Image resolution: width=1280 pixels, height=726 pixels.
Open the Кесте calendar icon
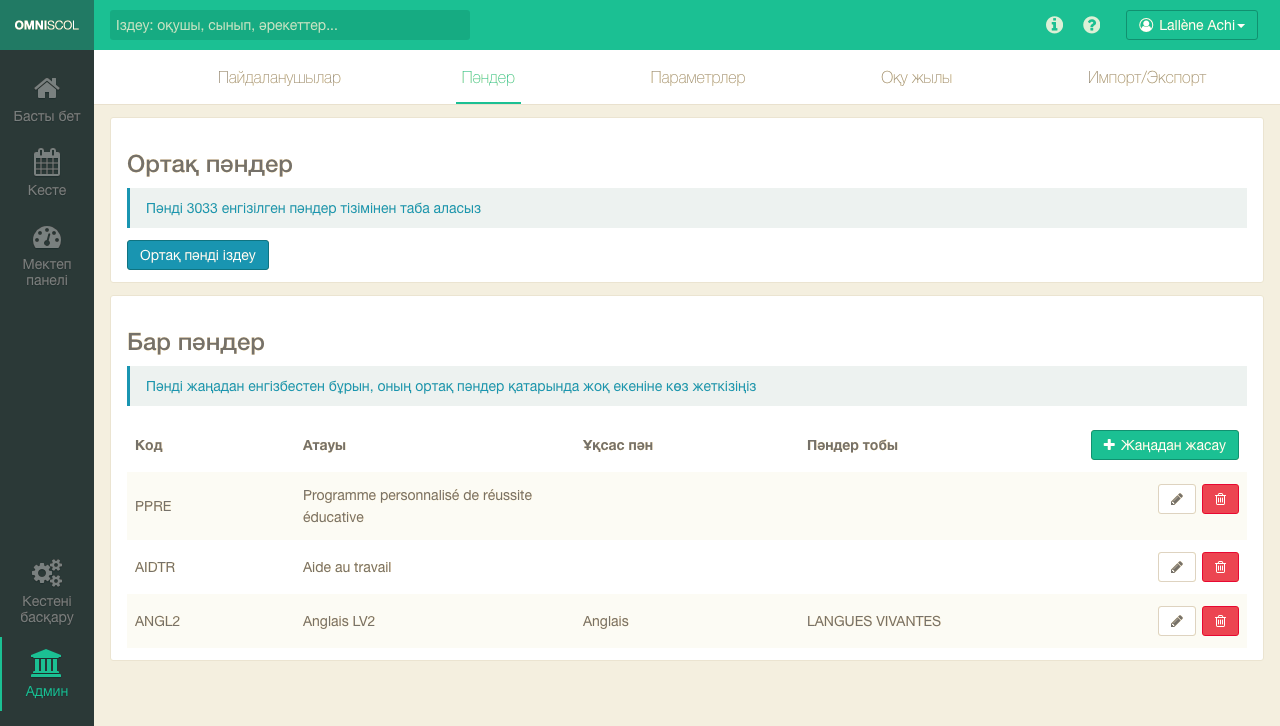click(47, 163)
